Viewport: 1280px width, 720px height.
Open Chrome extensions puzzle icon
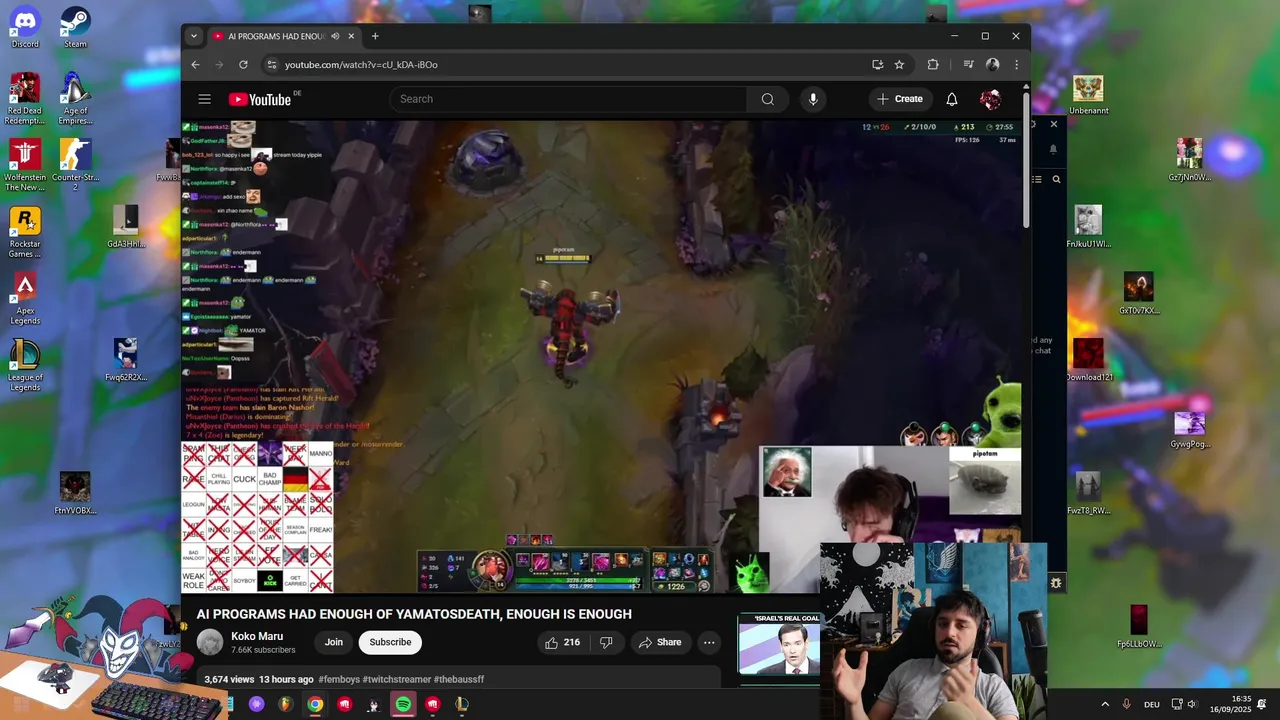pos(933,64)
